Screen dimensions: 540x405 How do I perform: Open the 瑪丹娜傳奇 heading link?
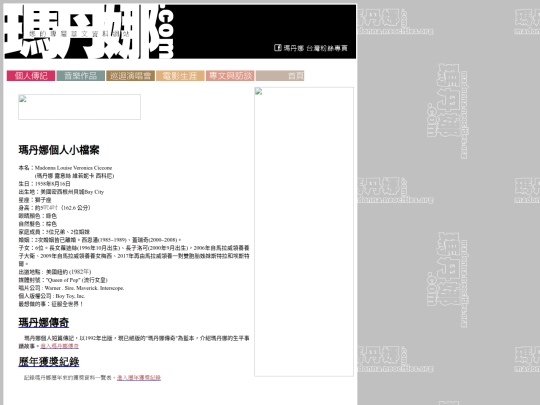pyautogui.click(x=44, y=323)
